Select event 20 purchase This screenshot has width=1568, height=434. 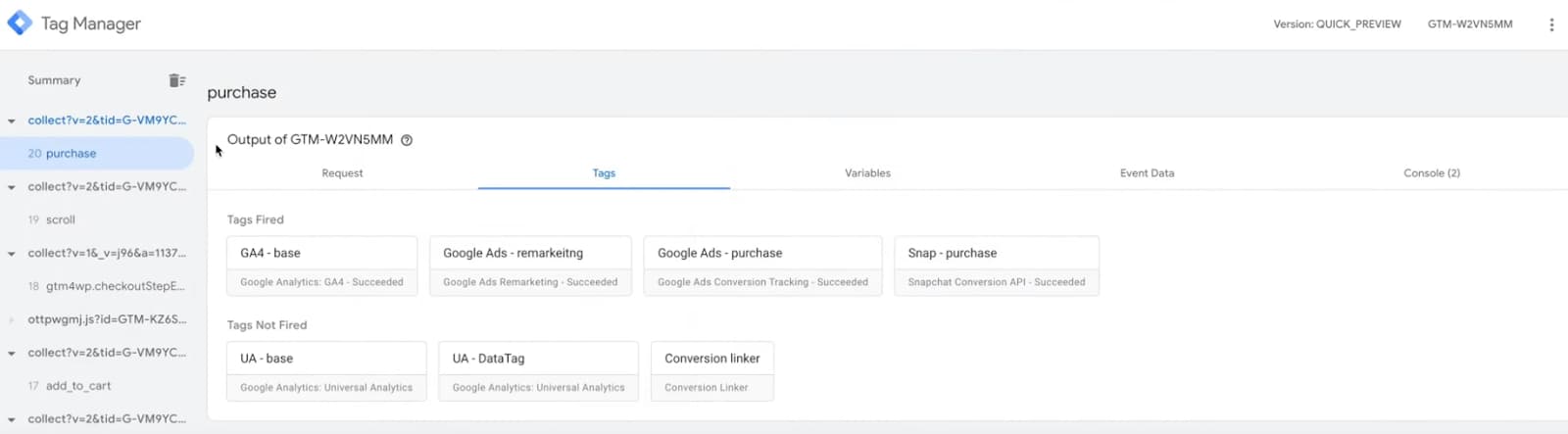coord(97,154)
